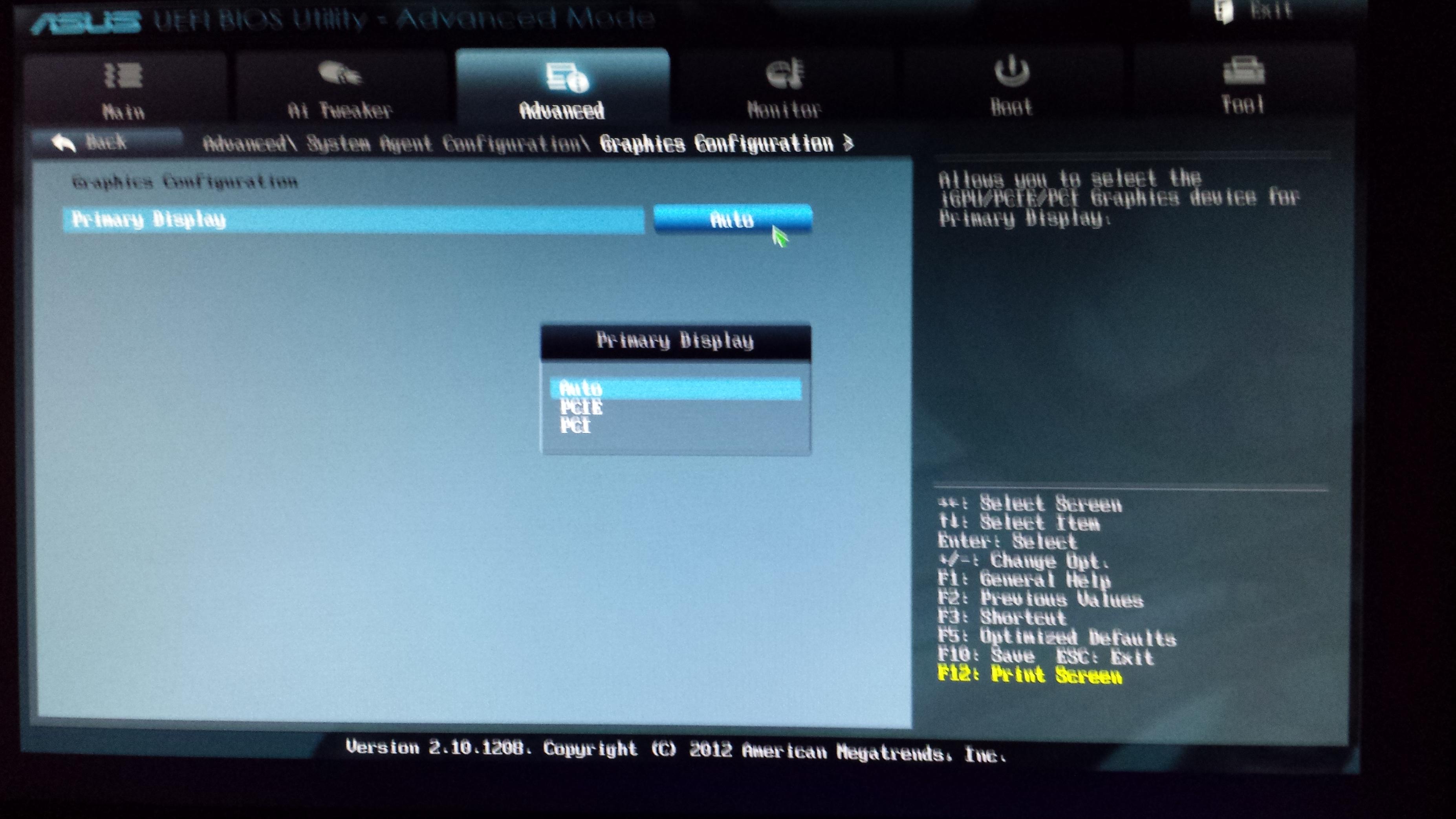Click the Tool printer icon
This screenshot has height=819, width=1456.
coord(1243,71)
